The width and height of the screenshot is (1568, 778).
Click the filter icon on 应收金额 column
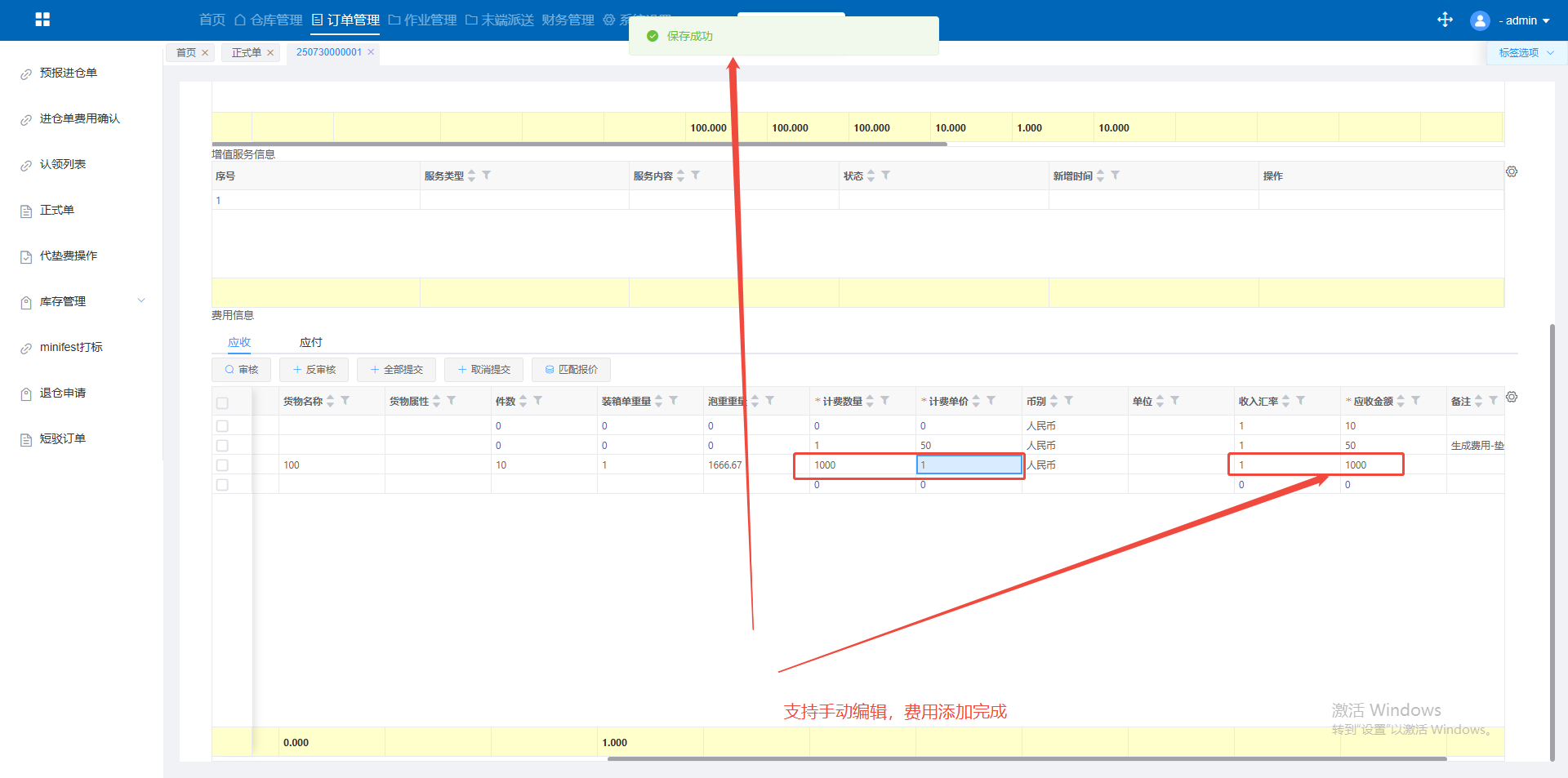click(x=1416, y=401)
